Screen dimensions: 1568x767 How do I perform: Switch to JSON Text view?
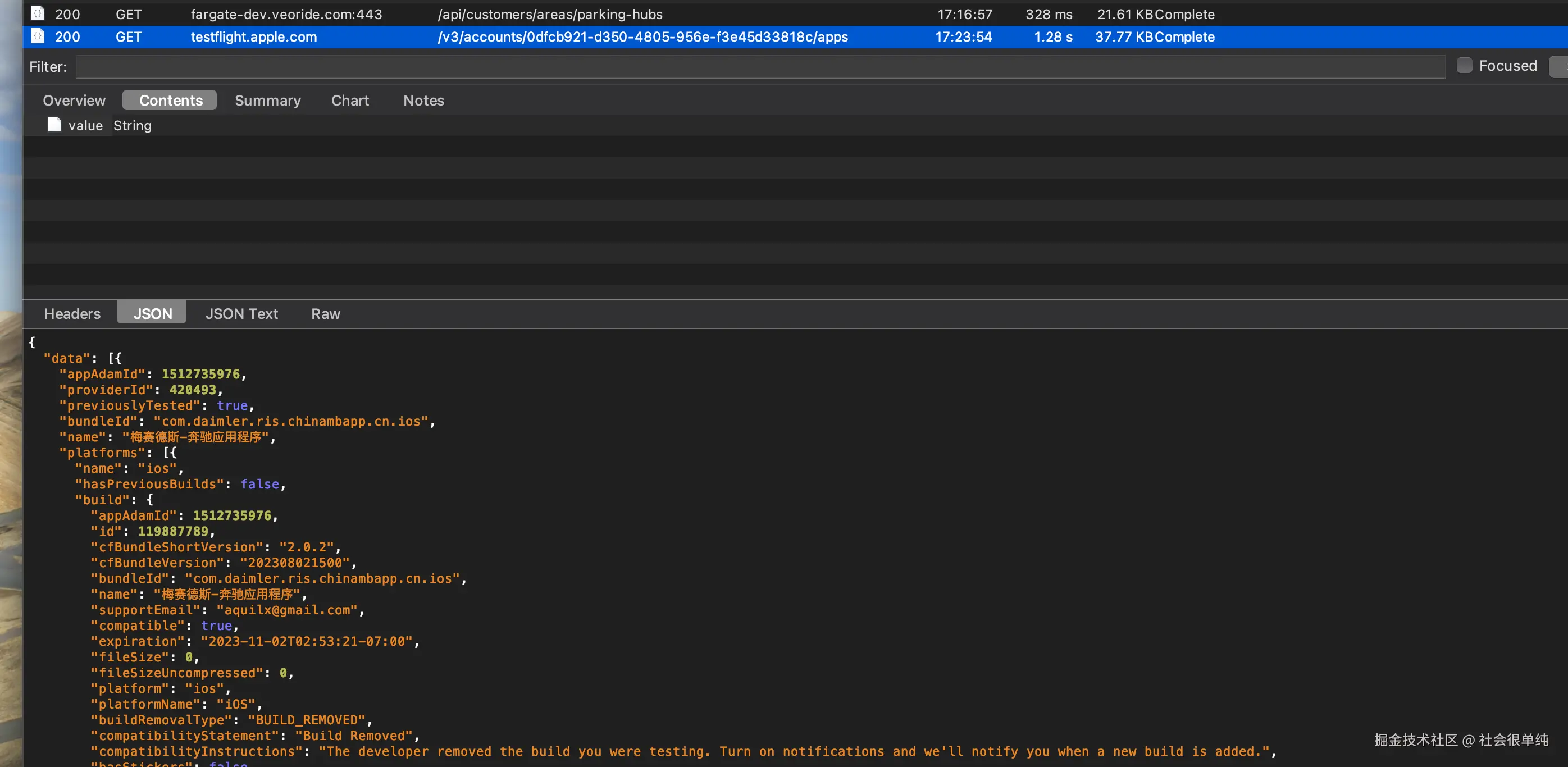(241, 313)
